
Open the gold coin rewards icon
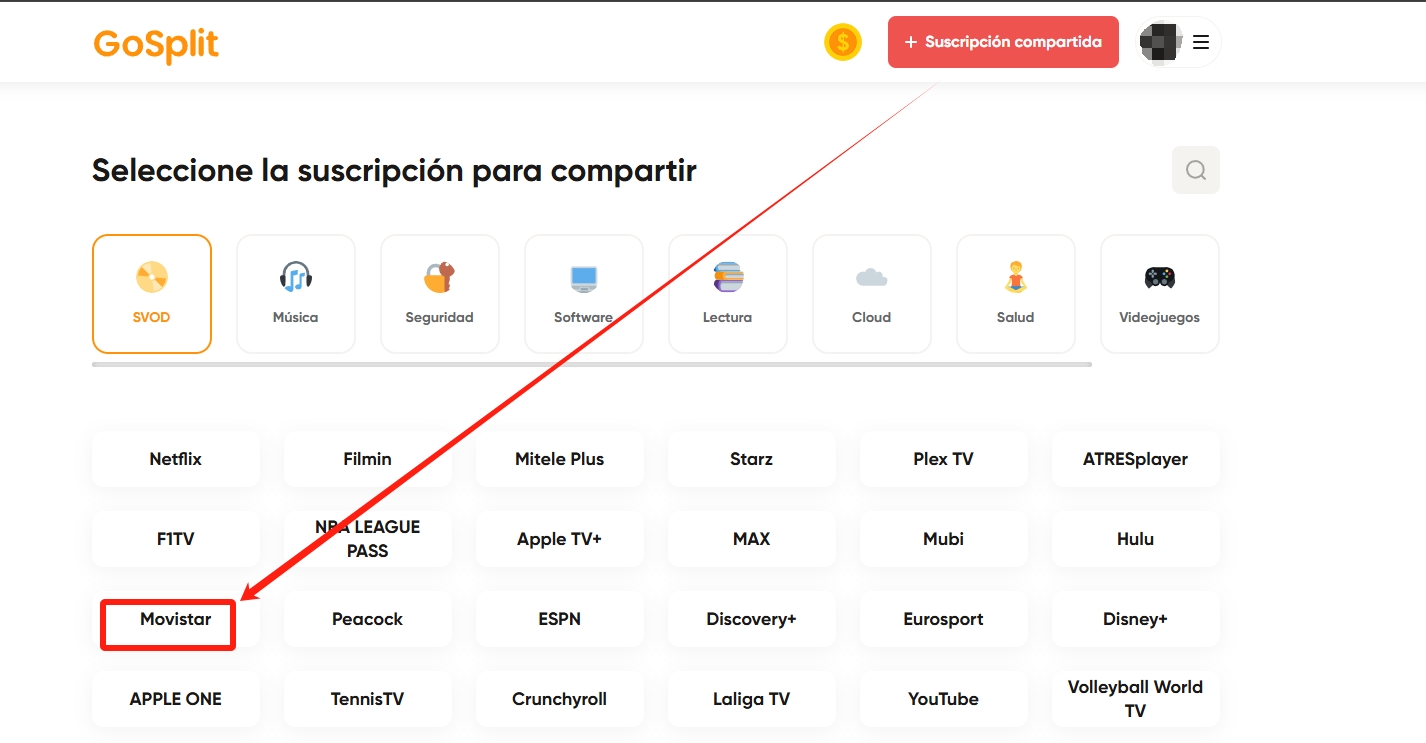click(x=843, y=42)
